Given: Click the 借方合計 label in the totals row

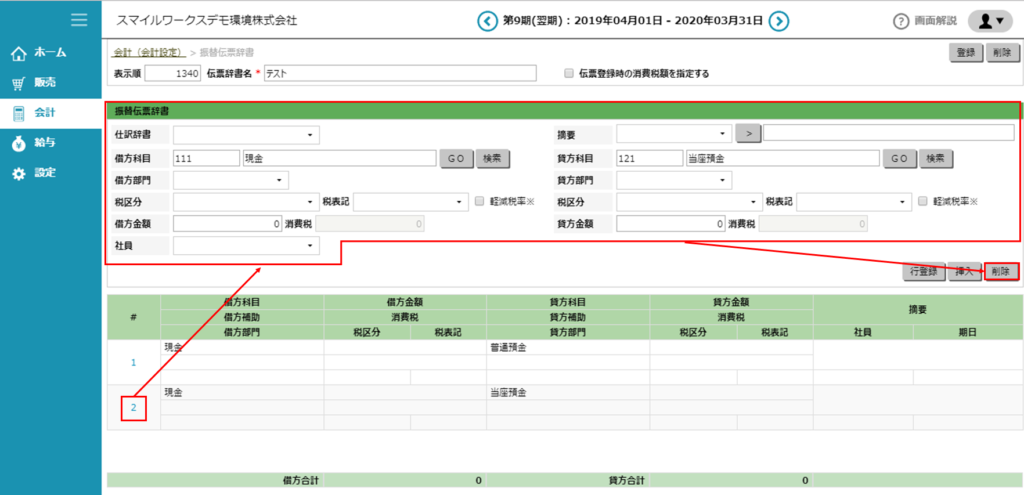Looking at the screenshot, I should pyautogui.click(x=300, y=480).
